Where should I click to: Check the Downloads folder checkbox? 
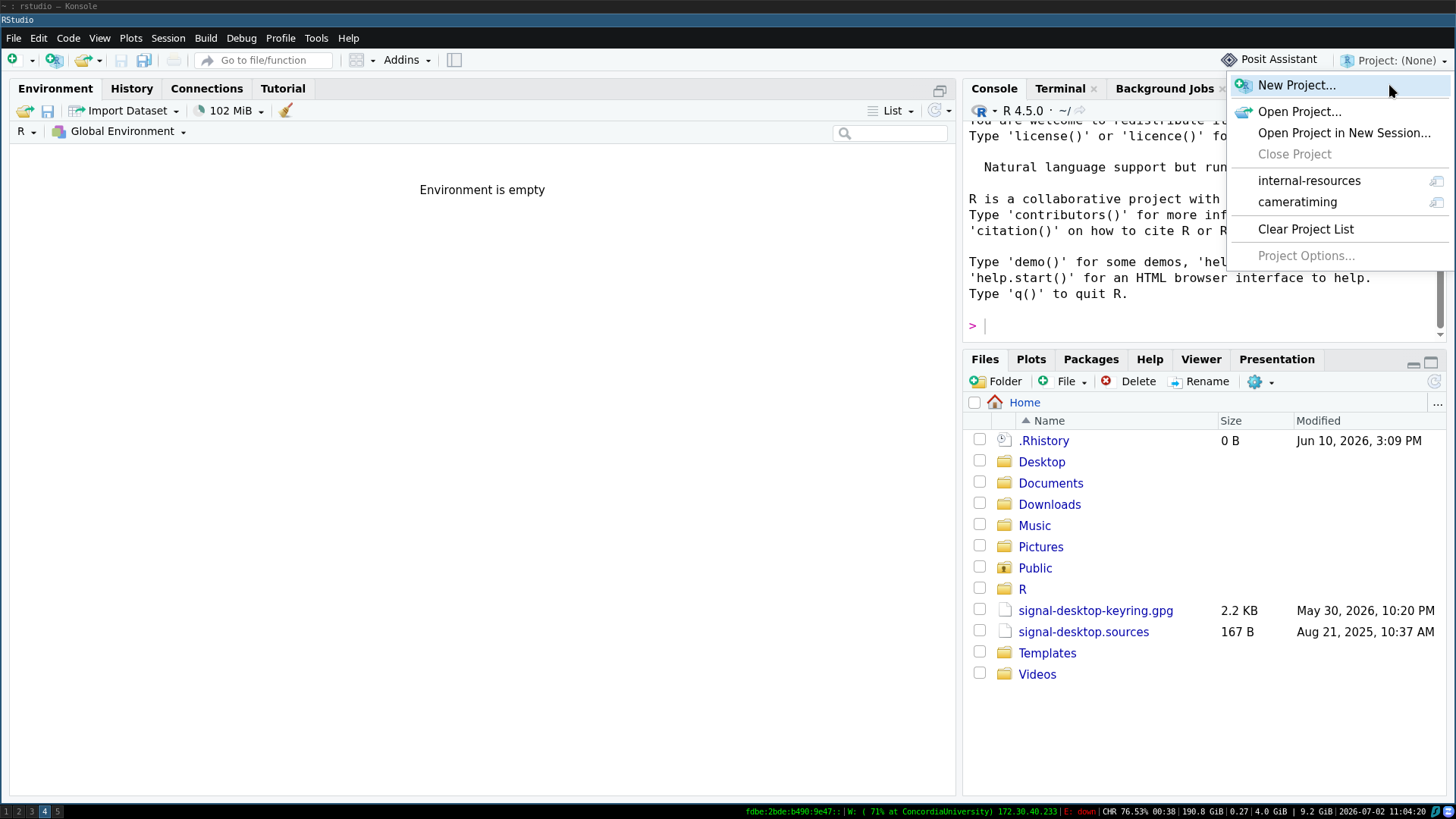980,504
